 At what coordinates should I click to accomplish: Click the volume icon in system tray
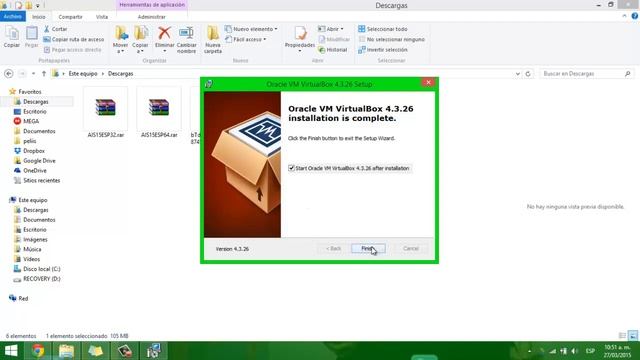pos(574,351)
